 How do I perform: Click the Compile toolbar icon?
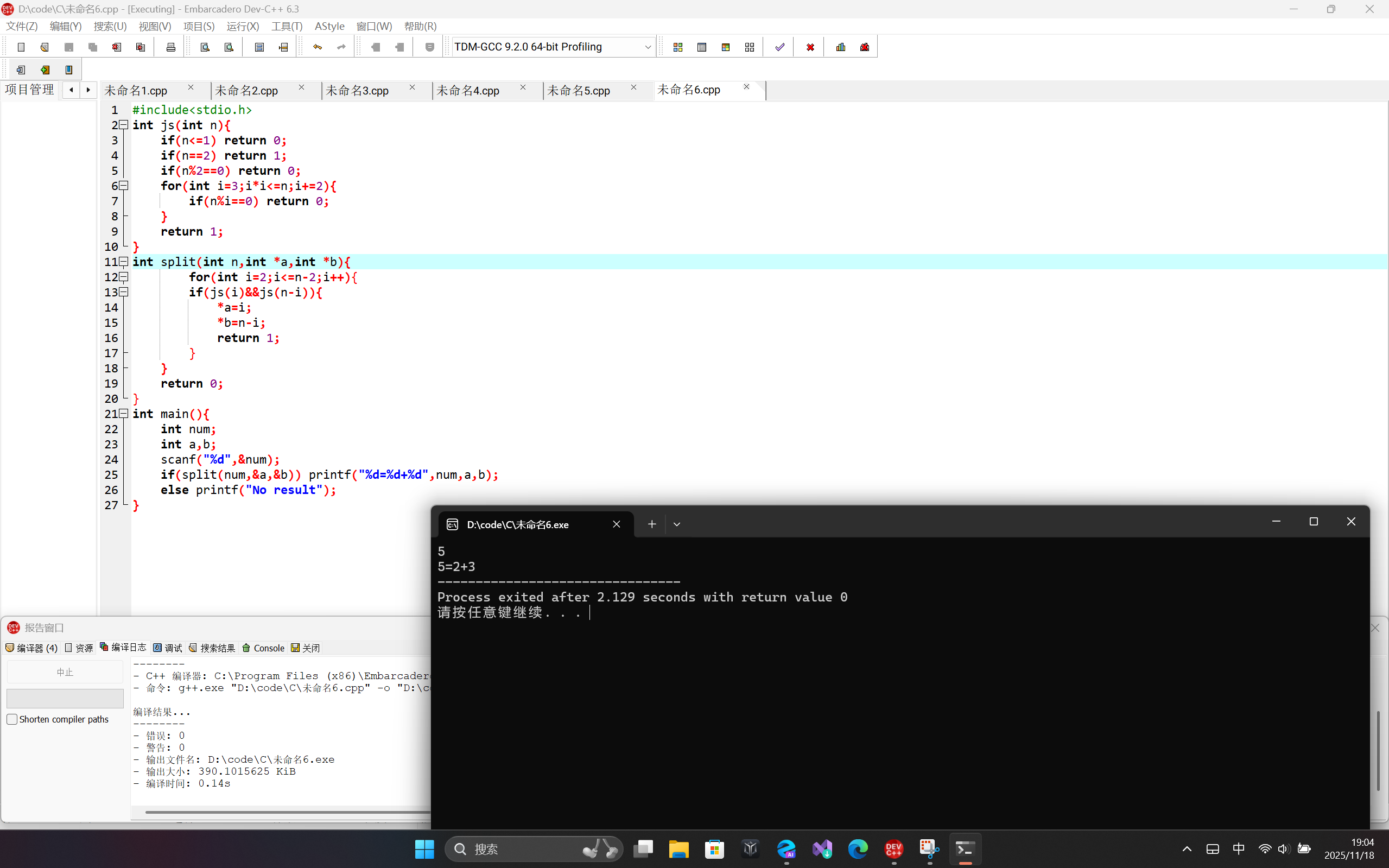point(678,47)
